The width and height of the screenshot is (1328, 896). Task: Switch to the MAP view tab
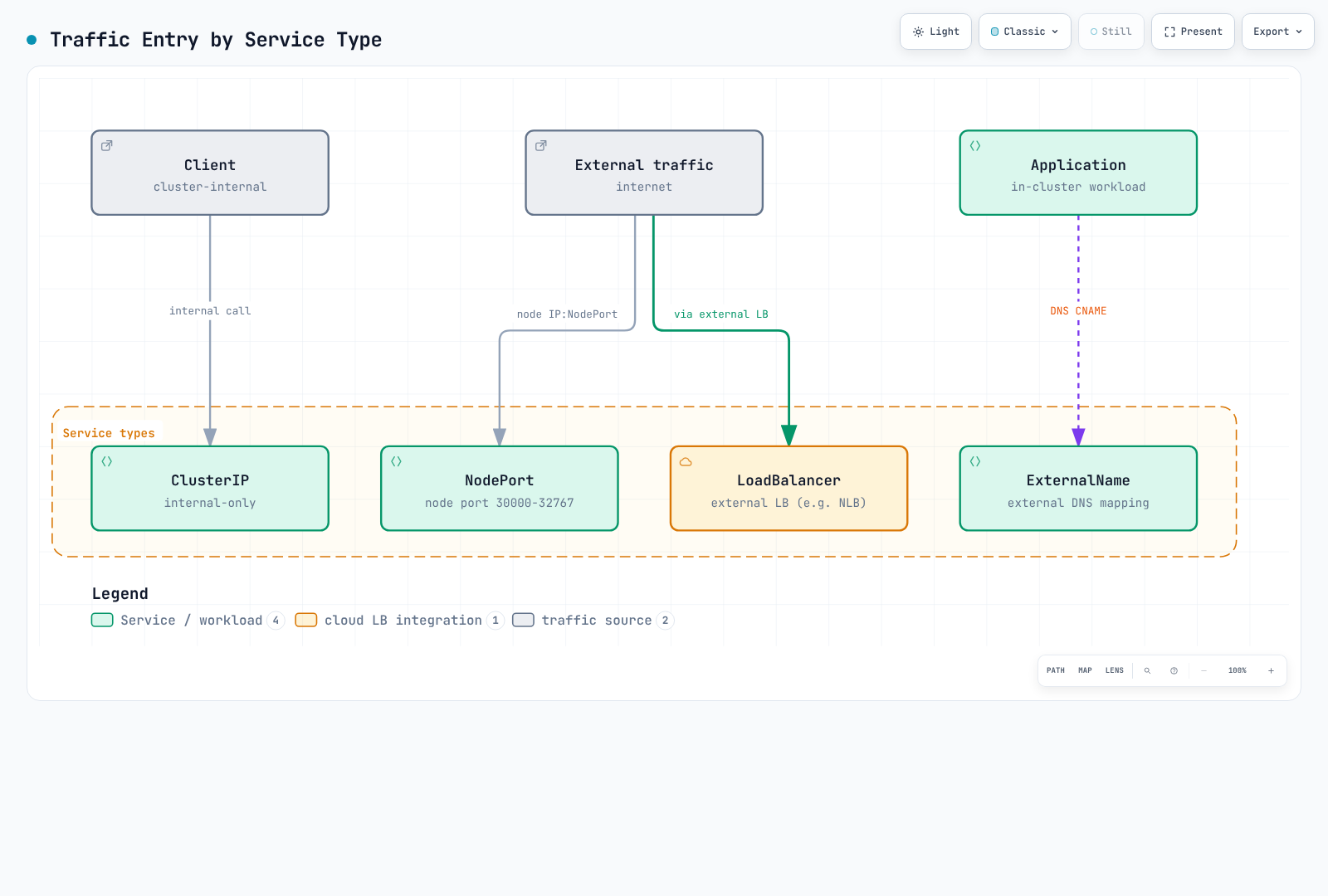tap(1085, 670)
